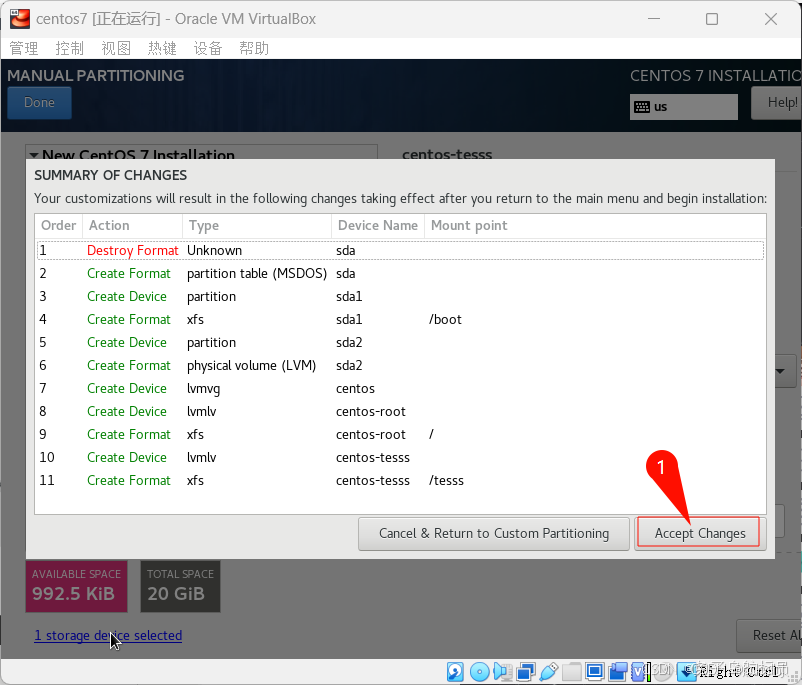The height and width of the screenshot is (685, 802).
Task: Click Create Format action in row 4
Action: pyautogui.click(x=128, y=319)
